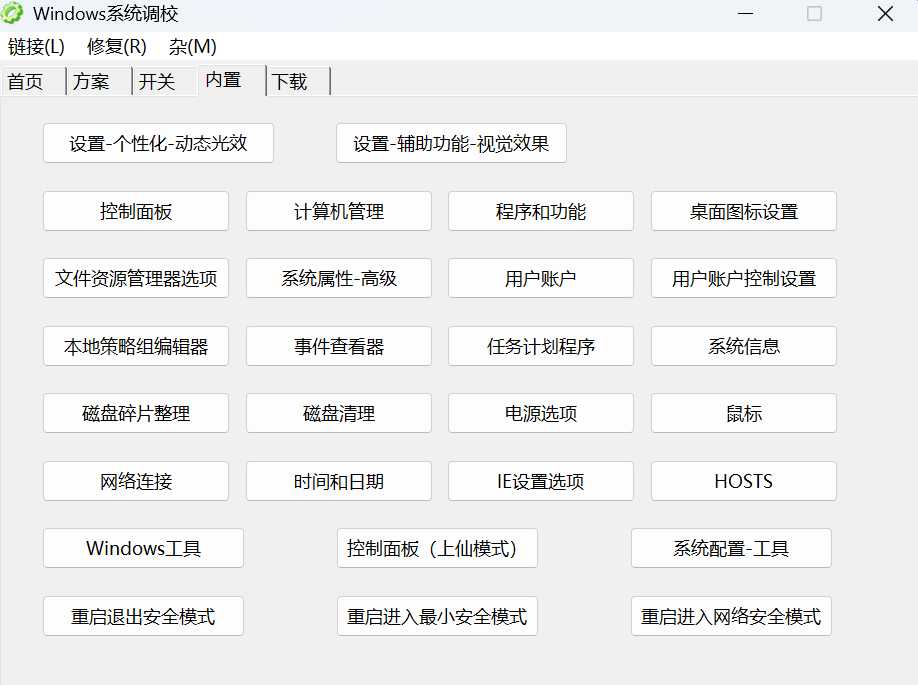Open 用户账户控制设置
Viewport: 918px width, 685px height.
pyautogui.click(x=744, y=278)
